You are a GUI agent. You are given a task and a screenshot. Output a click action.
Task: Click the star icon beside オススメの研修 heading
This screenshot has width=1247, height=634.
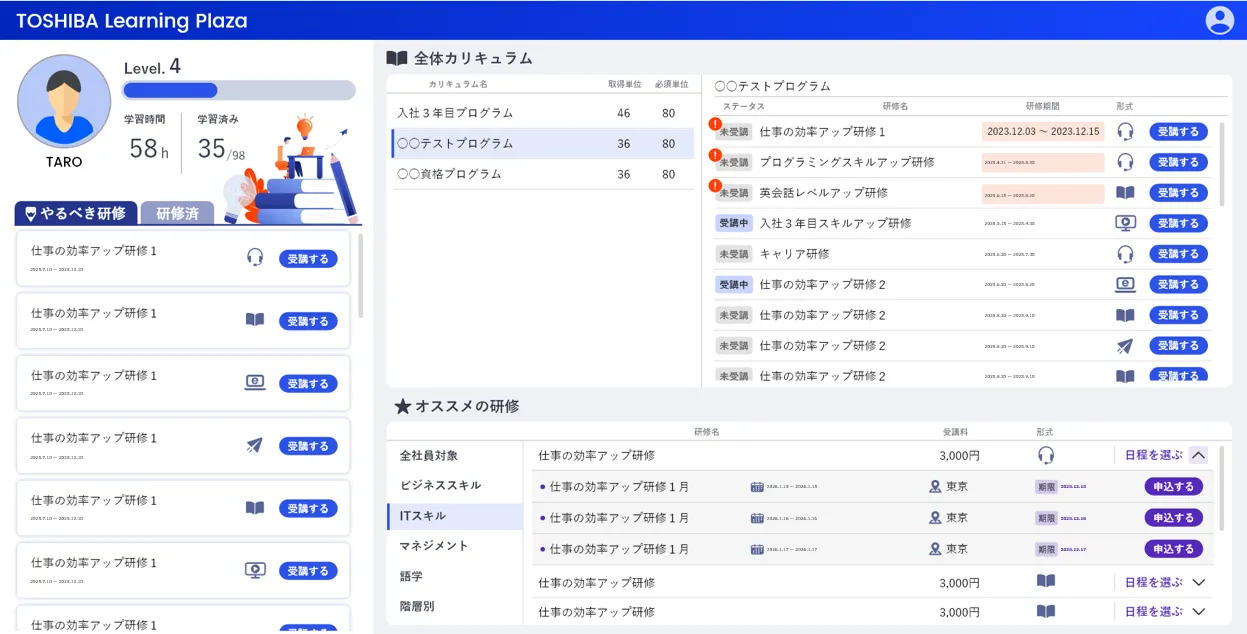coord(402,406)
